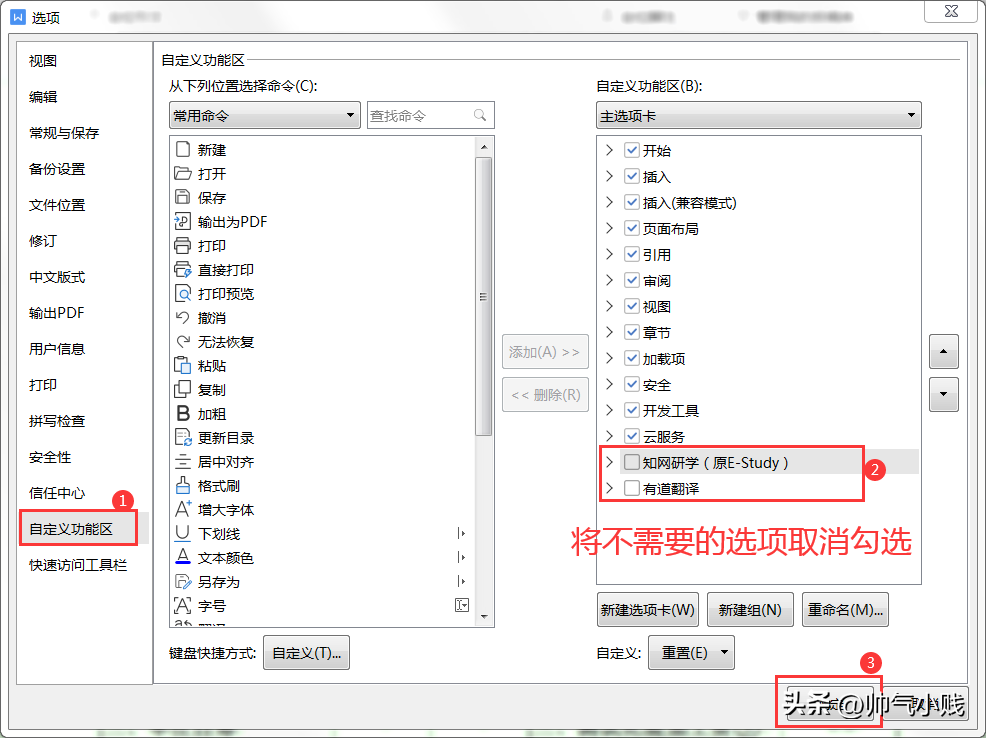The height and width of the screenshot is (738, 986).
Task: Click the search magnifier in 查找命令
Action: coord(480,115)
